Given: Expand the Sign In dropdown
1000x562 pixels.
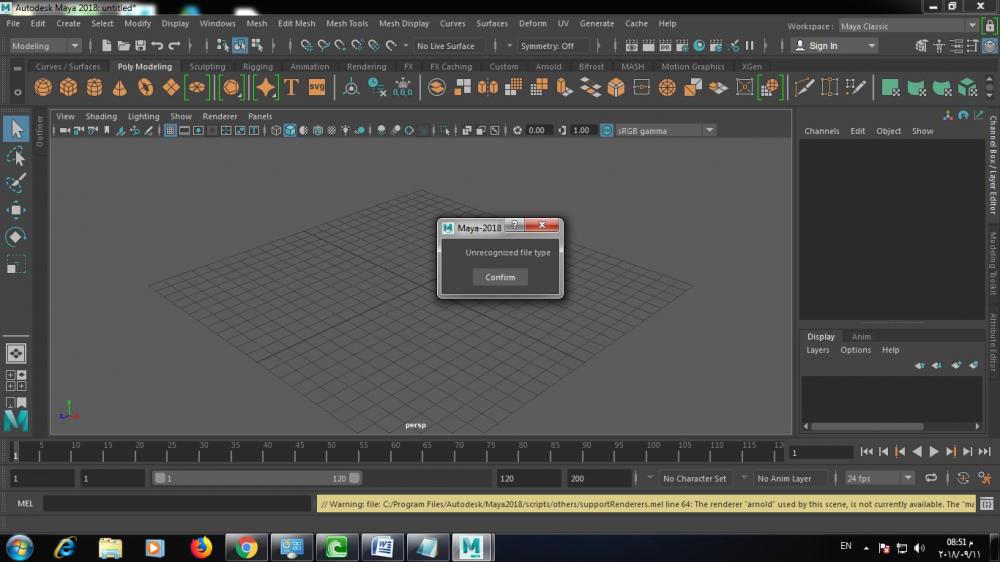Looking at the screenshot, I should (872, 46).
